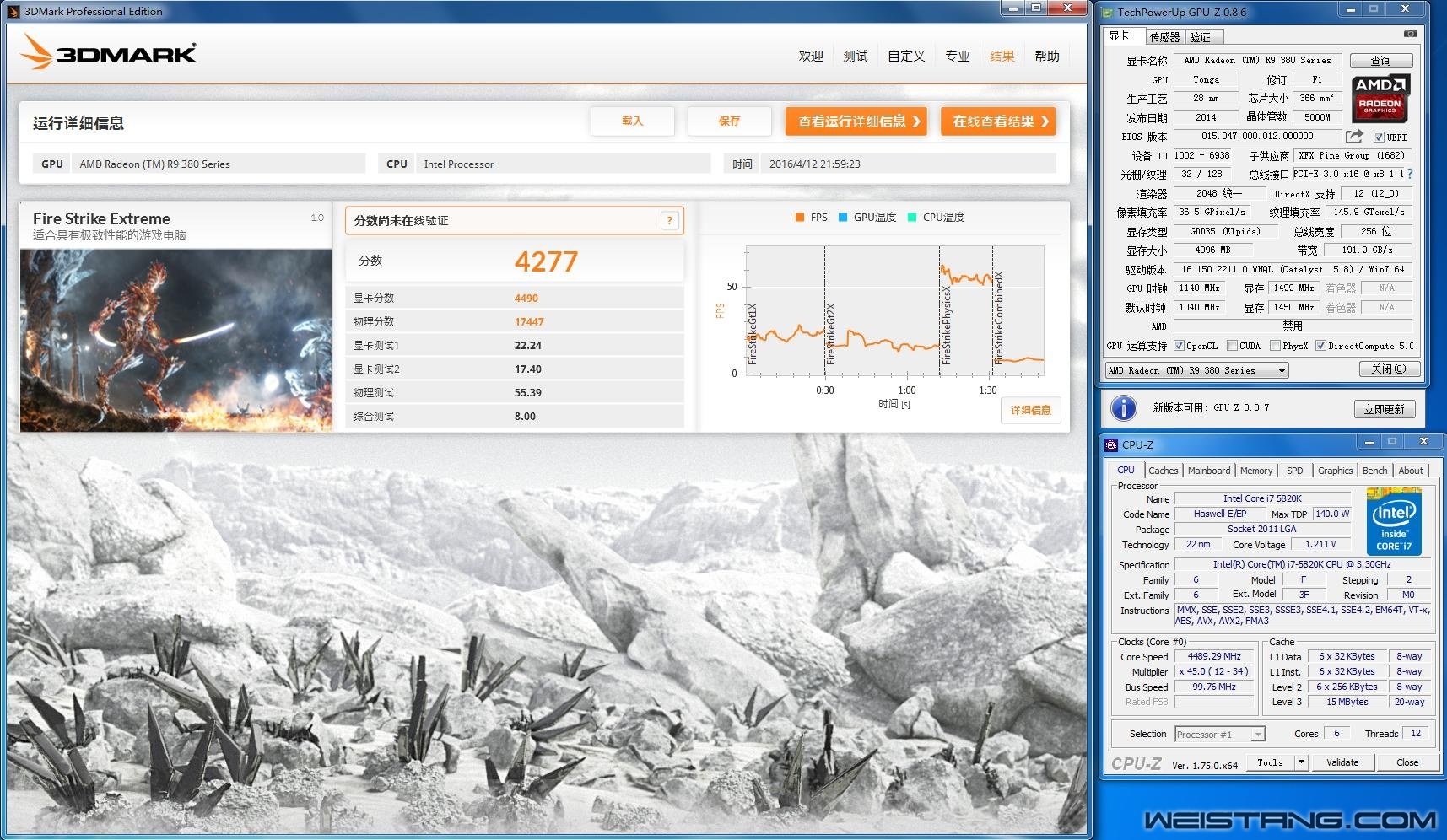1447x840 pixels.
Task: Toggle the DirectCompute checkbox in GPU-Z
Action: [x=1320, y=346]
